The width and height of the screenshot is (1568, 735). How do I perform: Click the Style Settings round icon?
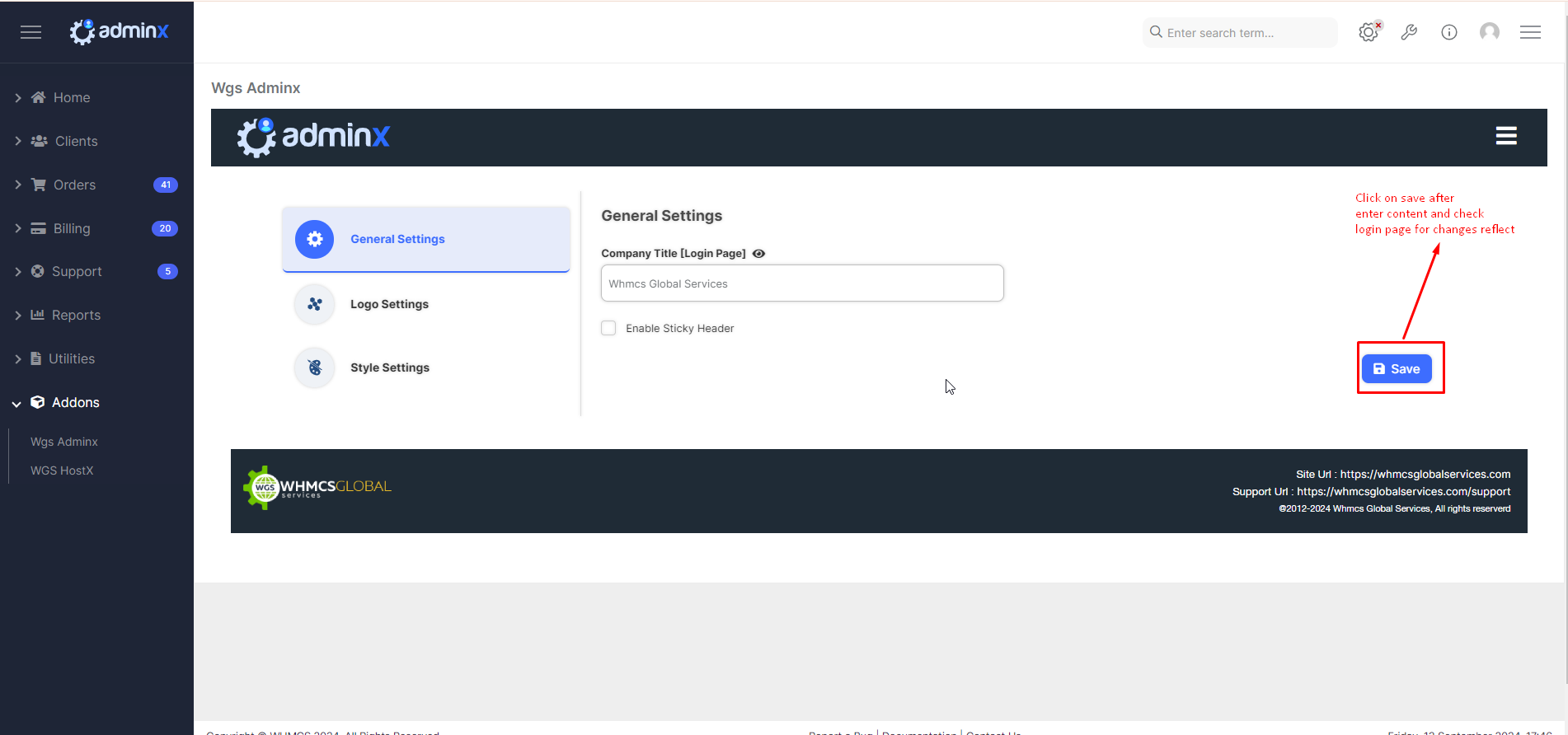[314, 367]
